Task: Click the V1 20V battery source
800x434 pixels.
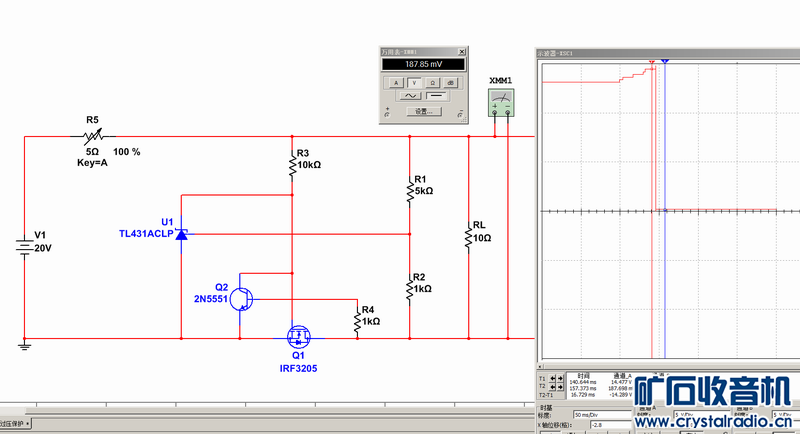Action: tap(24, 246)
